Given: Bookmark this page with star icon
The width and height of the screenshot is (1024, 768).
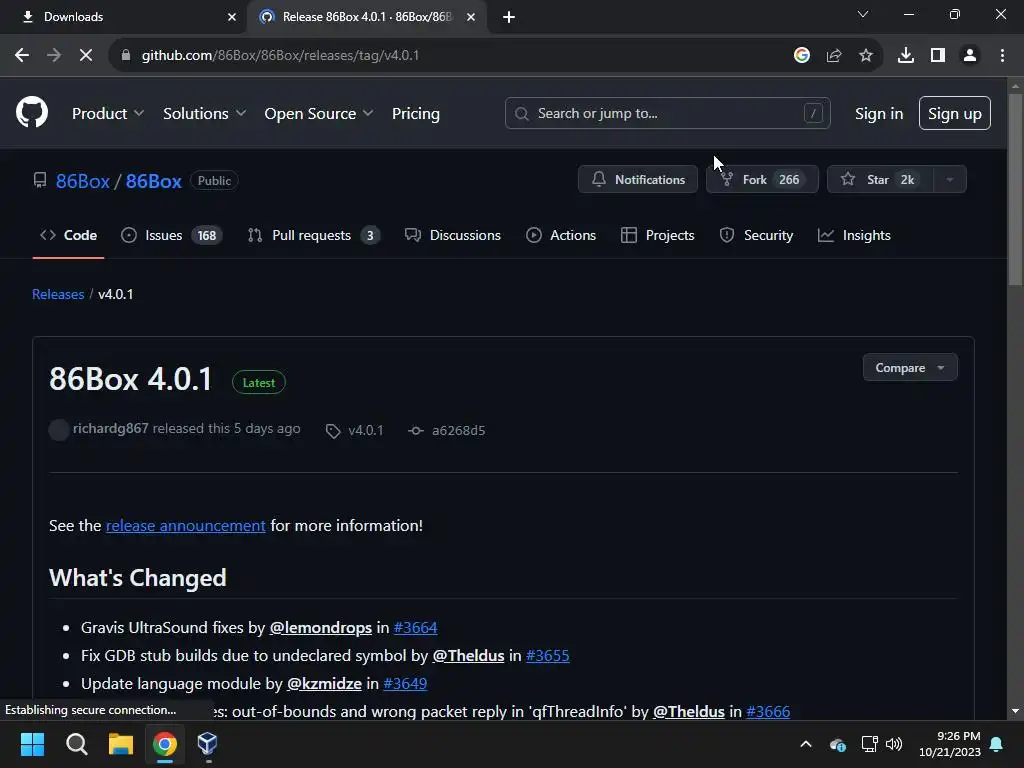Looking at the screenshot, I should coord(866,56).
